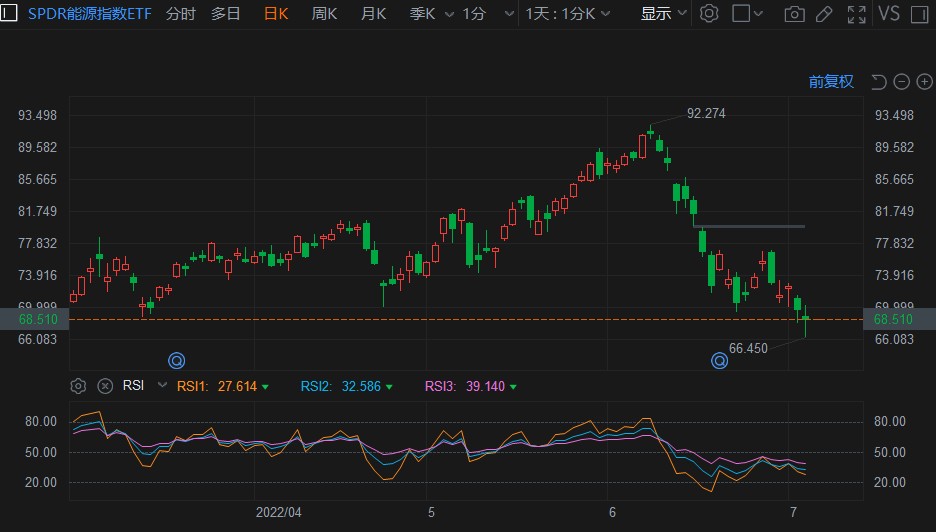Open RSI indicator settings gear
This screenshot has width=936, height=532.
(78, 386)
